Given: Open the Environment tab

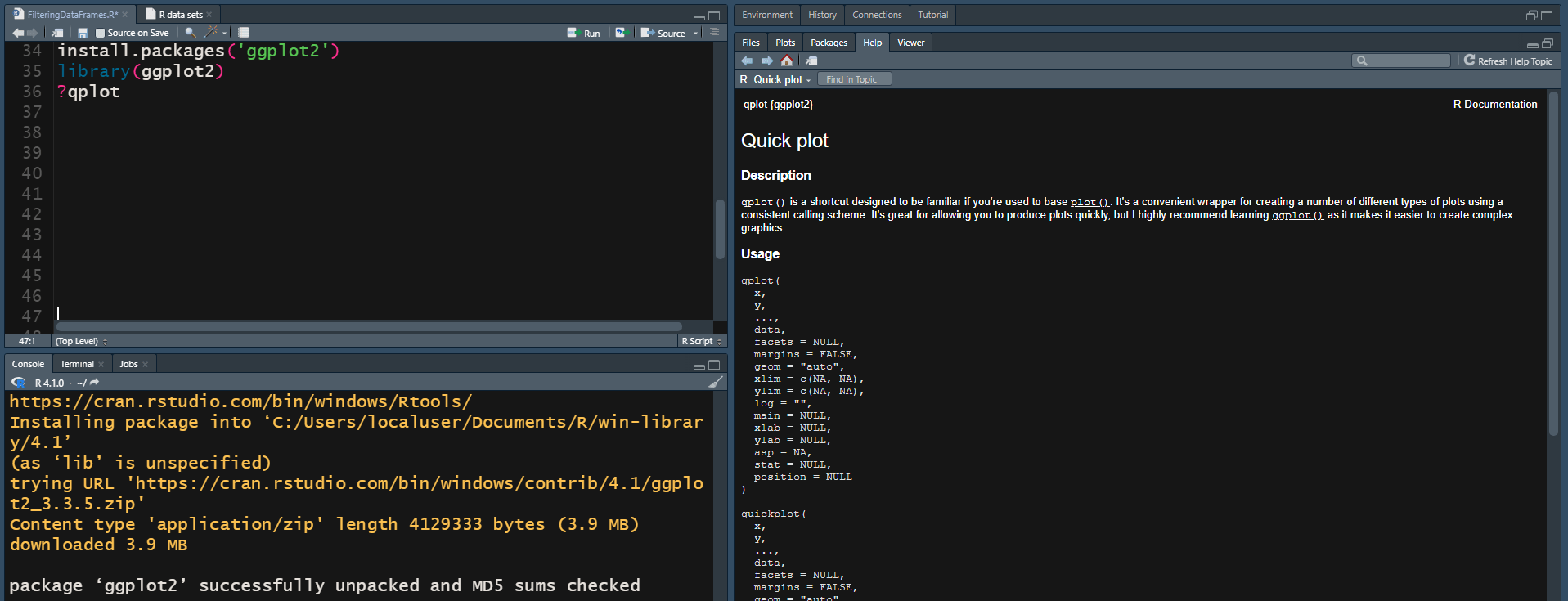Looking at the screenshot, I should [766, 15].
